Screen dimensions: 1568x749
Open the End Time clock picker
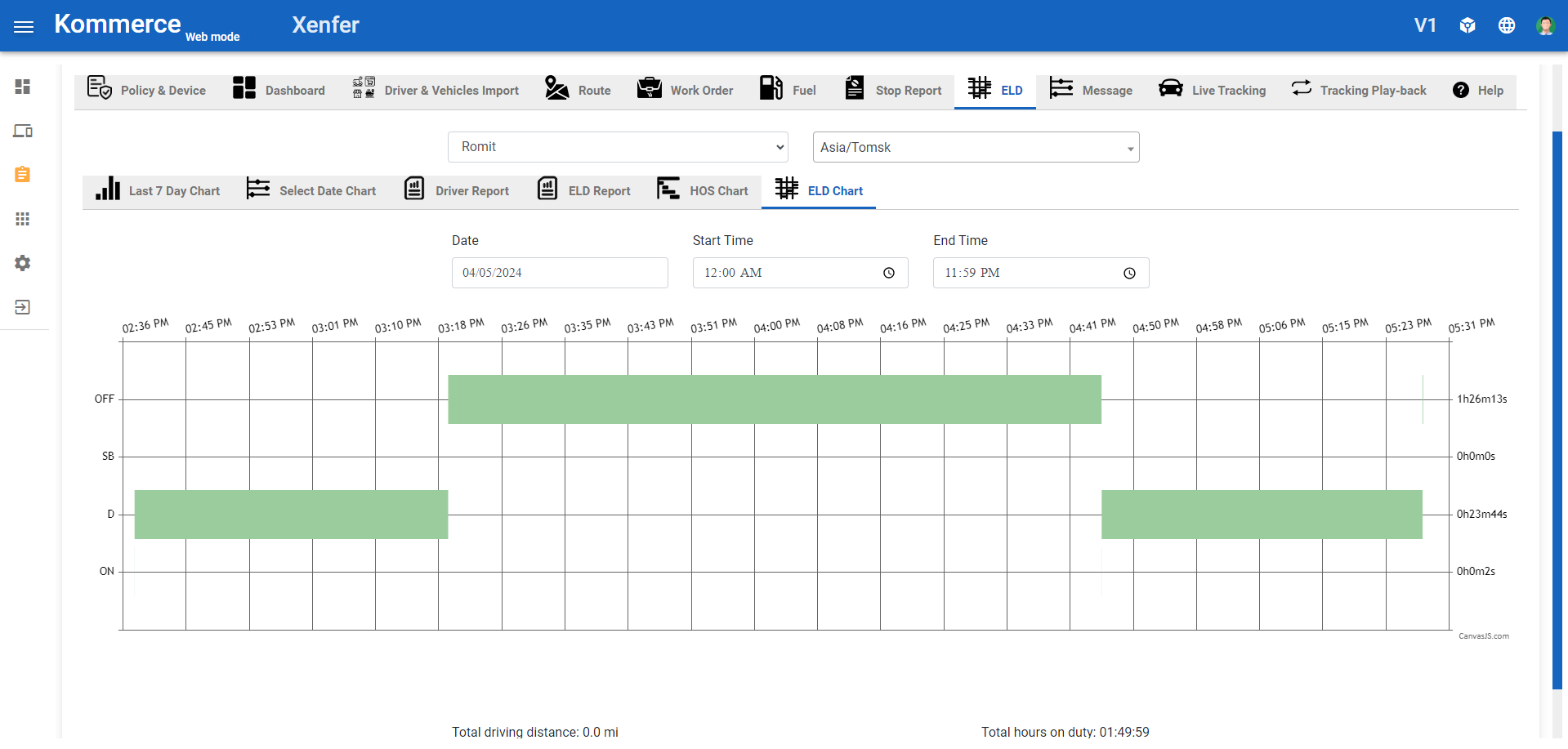pyautogui.click(x=1129, y=274)
